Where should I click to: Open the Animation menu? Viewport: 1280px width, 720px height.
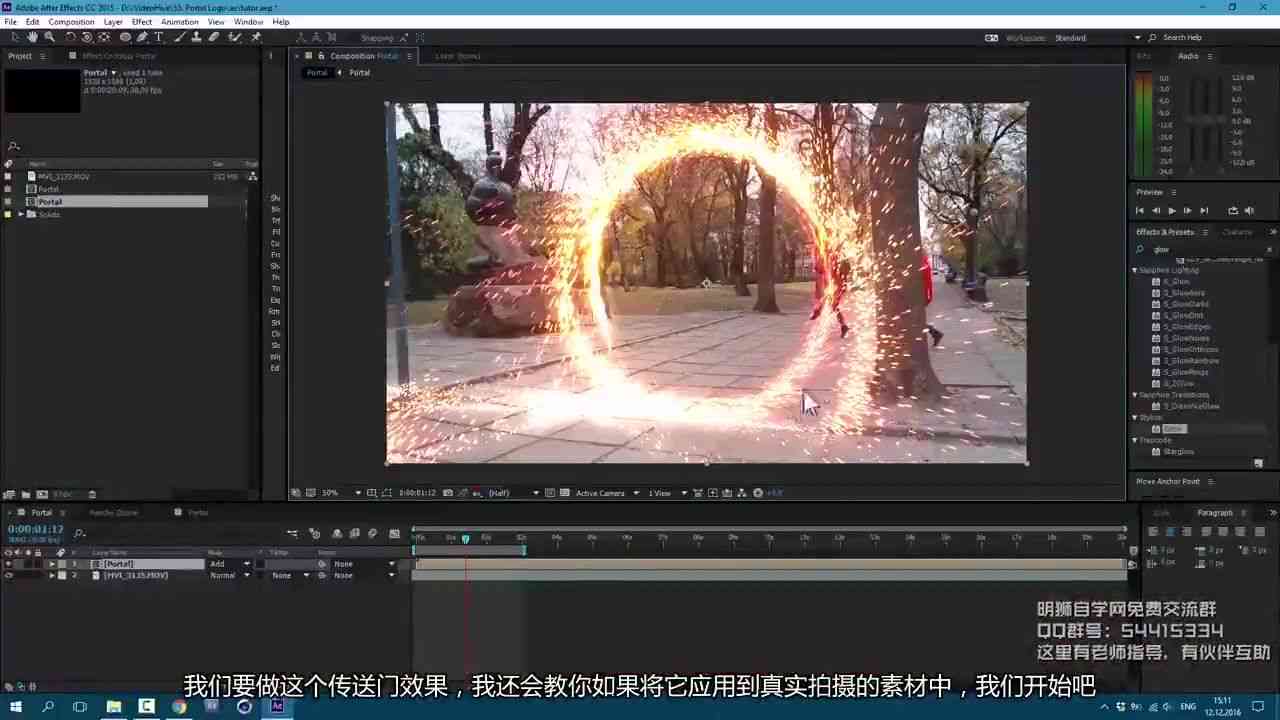pyautogui.click(x=180, y=22)
